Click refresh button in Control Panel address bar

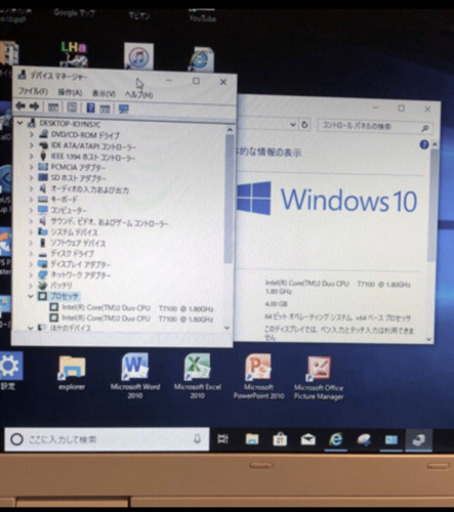(304, 125)
